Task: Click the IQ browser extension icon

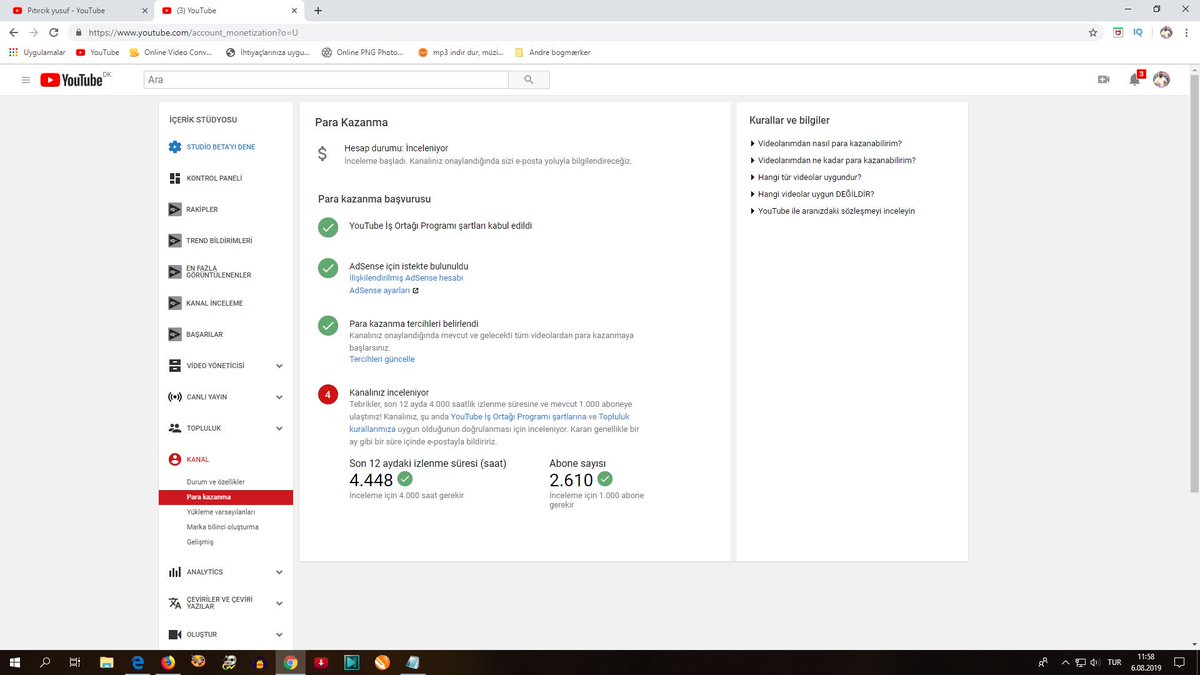Action: click(x=1138, y=32)
